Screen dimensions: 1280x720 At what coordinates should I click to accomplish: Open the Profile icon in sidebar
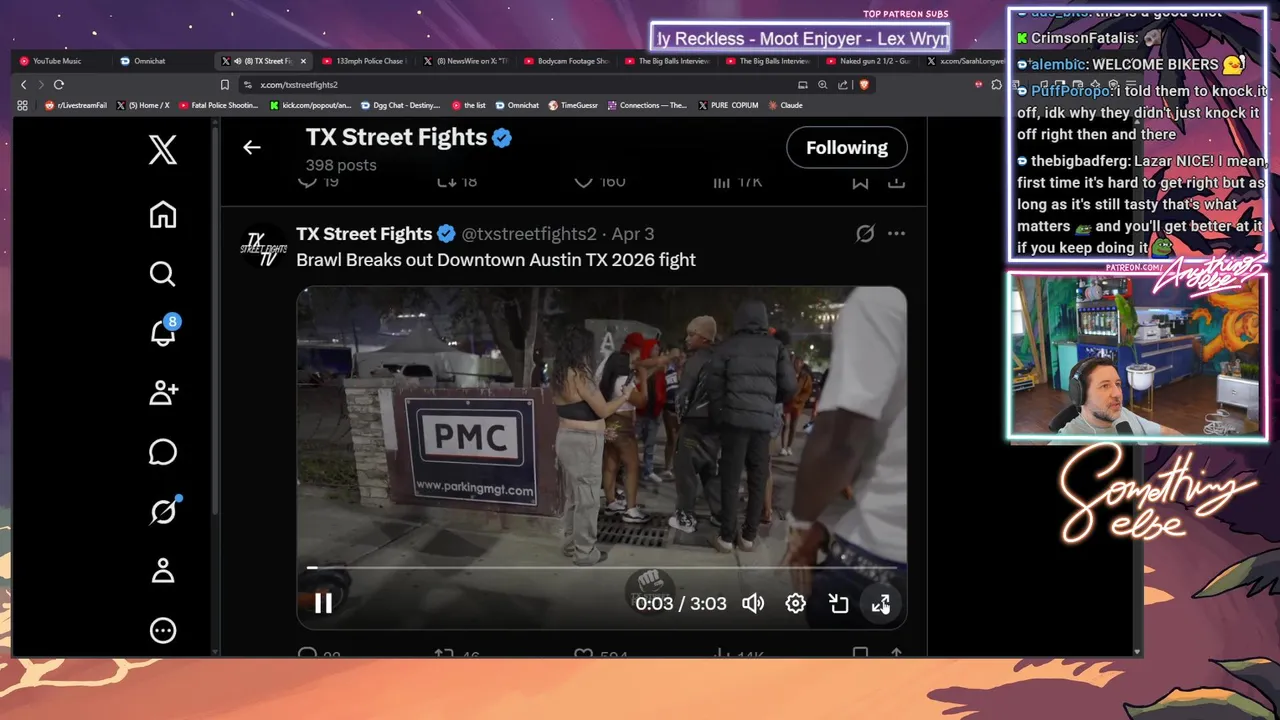click(x=163, y=571)
